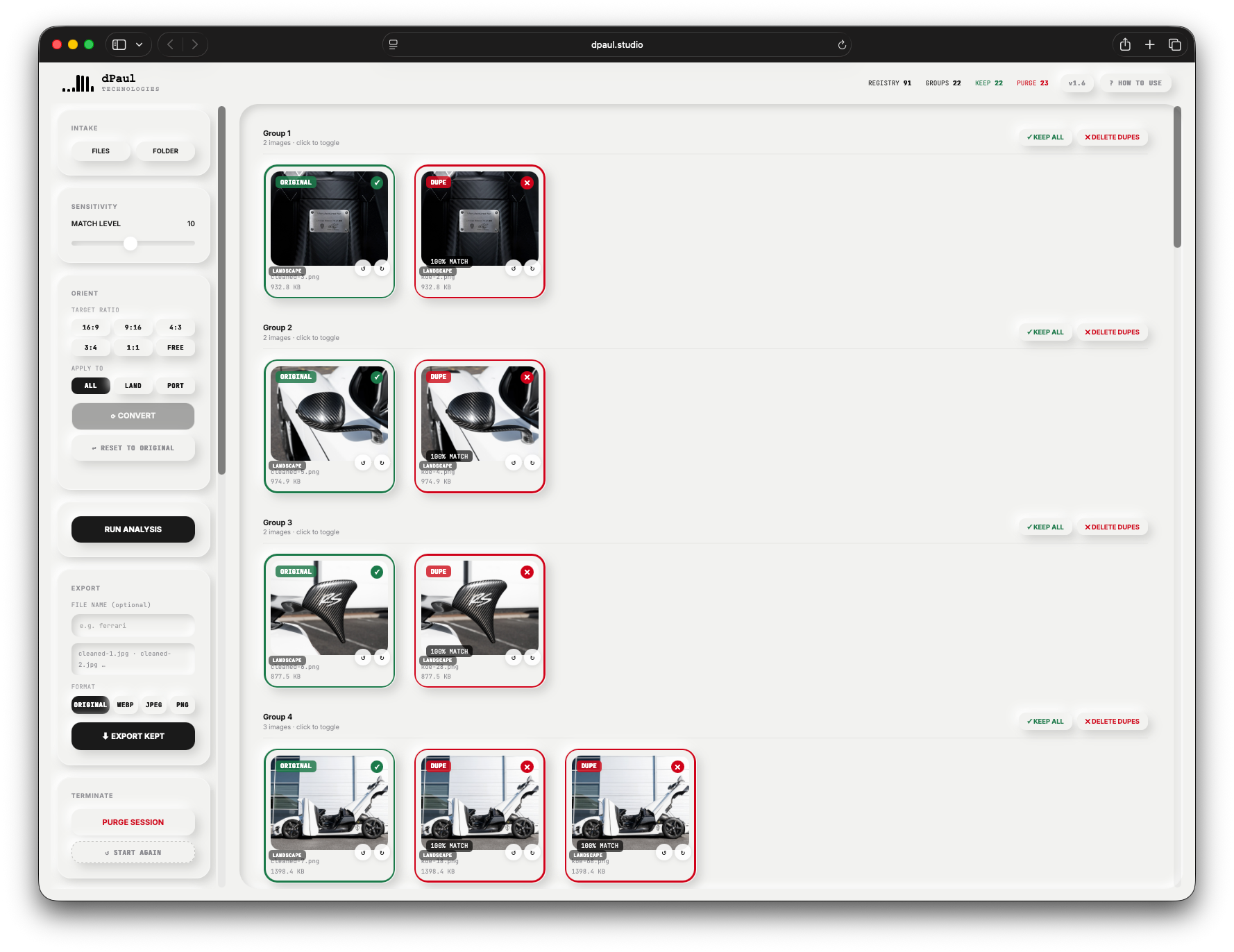Select FREE target ratio
This screenshot has width=1234, height=952.
tap(176, 348)
